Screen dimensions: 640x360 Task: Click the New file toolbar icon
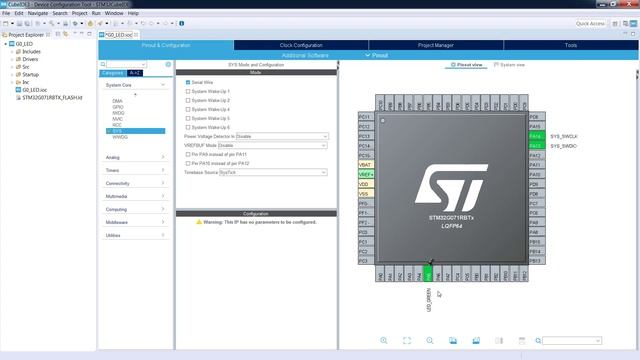click(x=6, y=23)
